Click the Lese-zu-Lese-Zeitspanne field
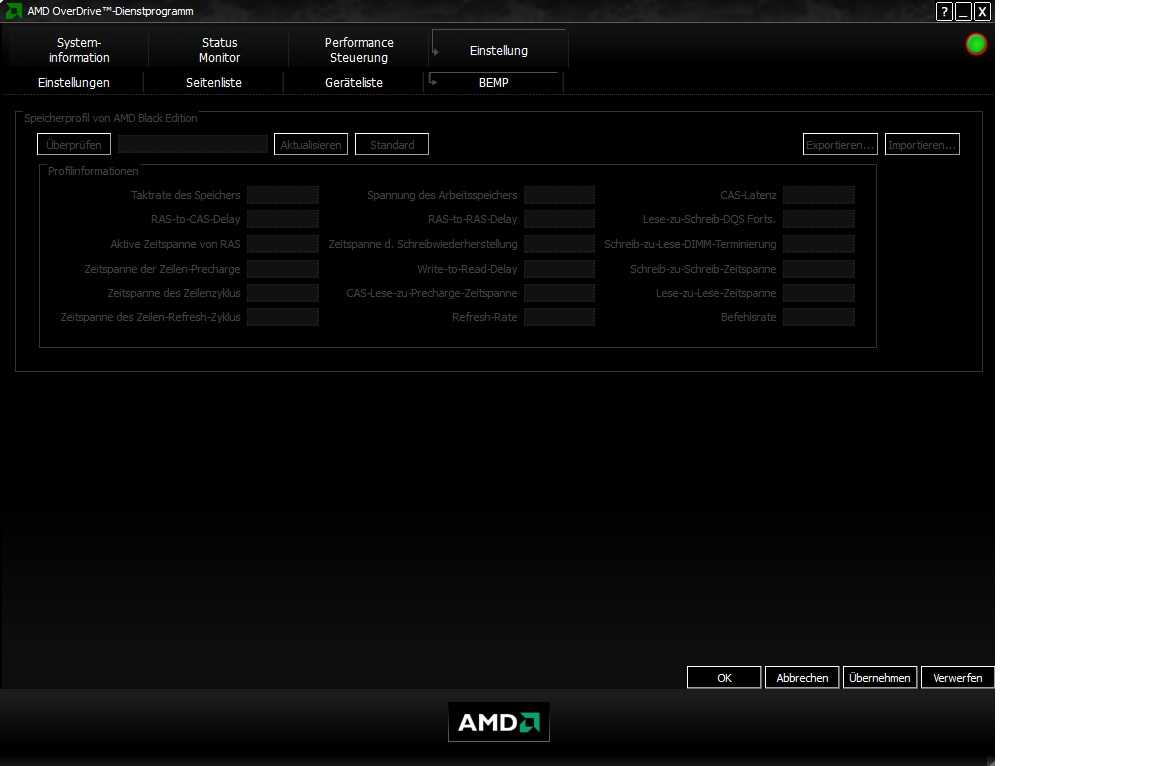Viewport: 1152px width, 766px height. [818, 293]
